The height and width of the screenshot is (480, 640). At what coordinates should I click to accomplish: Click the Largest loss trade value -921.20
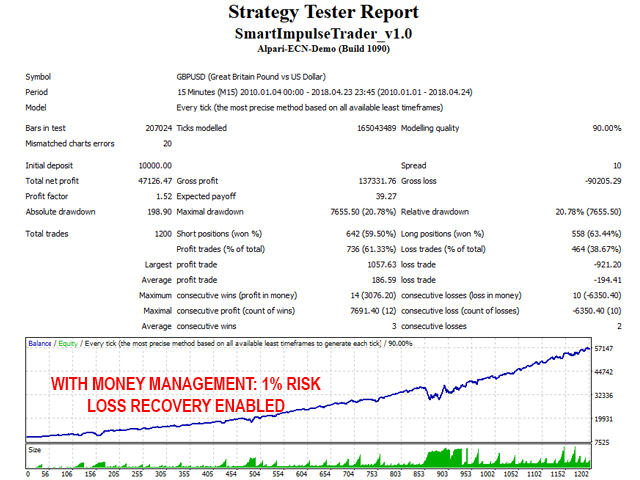tap(608, 264)
